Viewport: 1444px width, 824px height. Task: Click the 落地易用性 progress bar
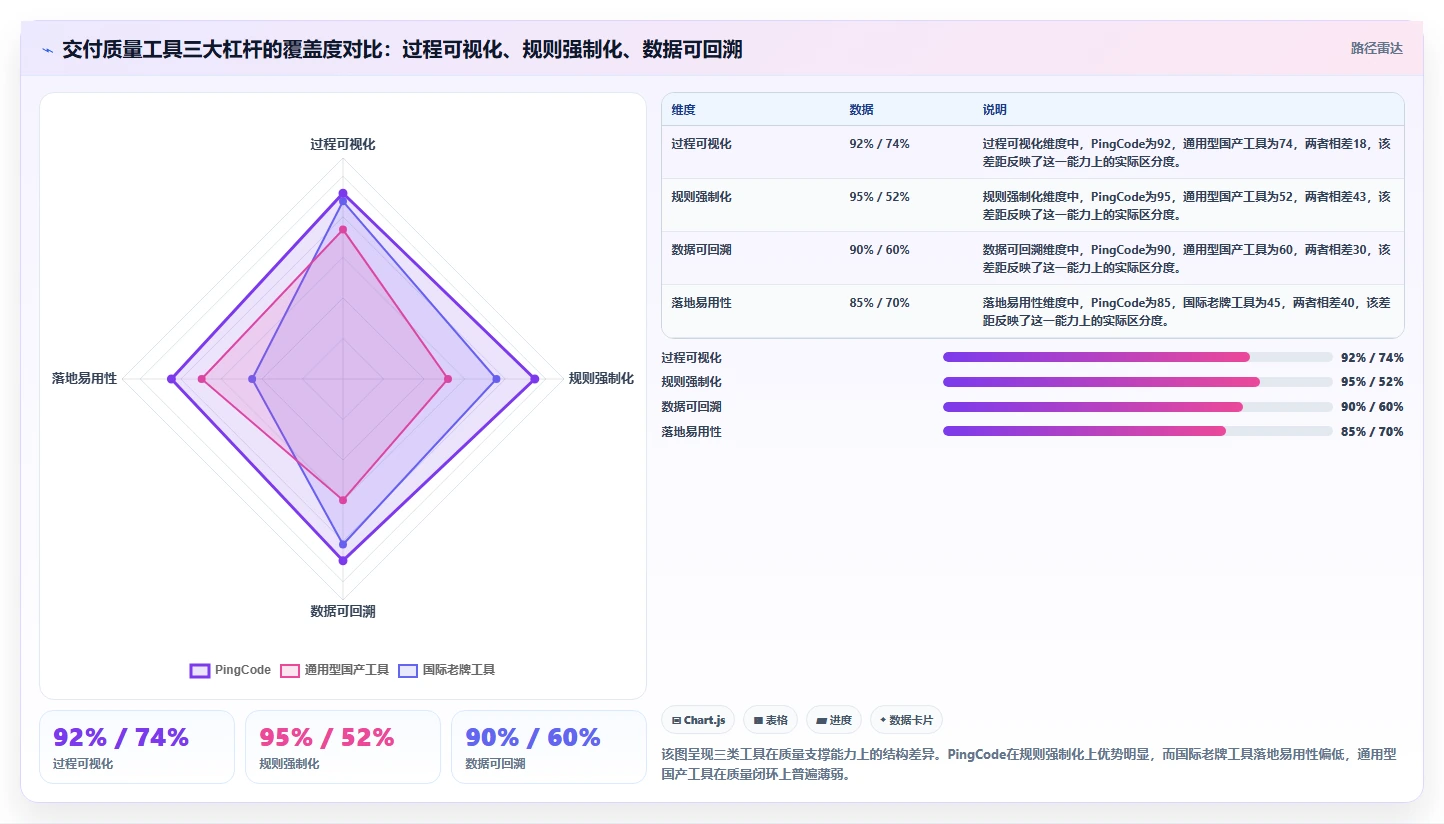(x=1137, y=431)
